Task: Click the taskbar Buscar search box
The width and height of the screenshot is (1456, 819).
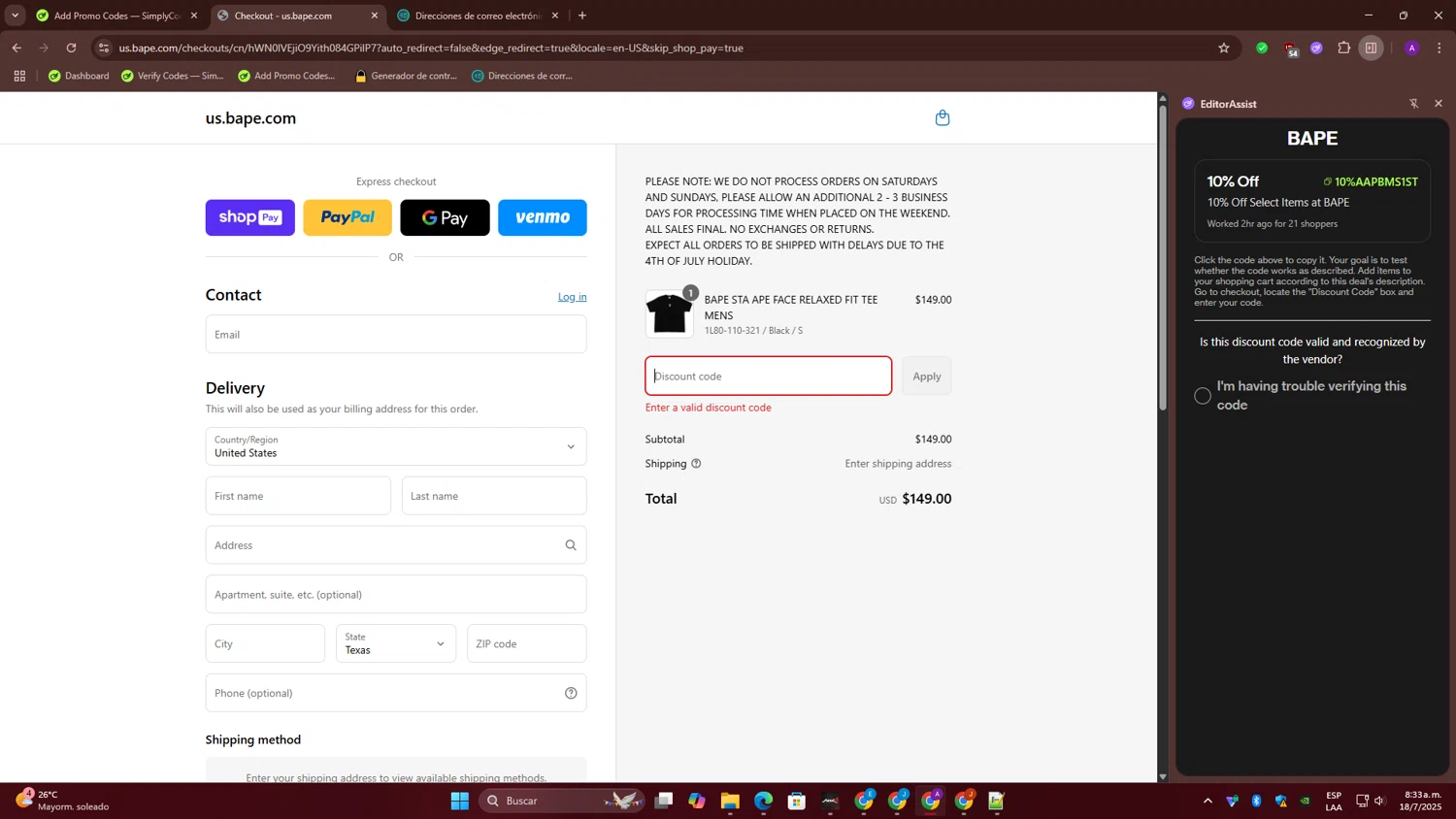Action: click(x=561, y=801)
